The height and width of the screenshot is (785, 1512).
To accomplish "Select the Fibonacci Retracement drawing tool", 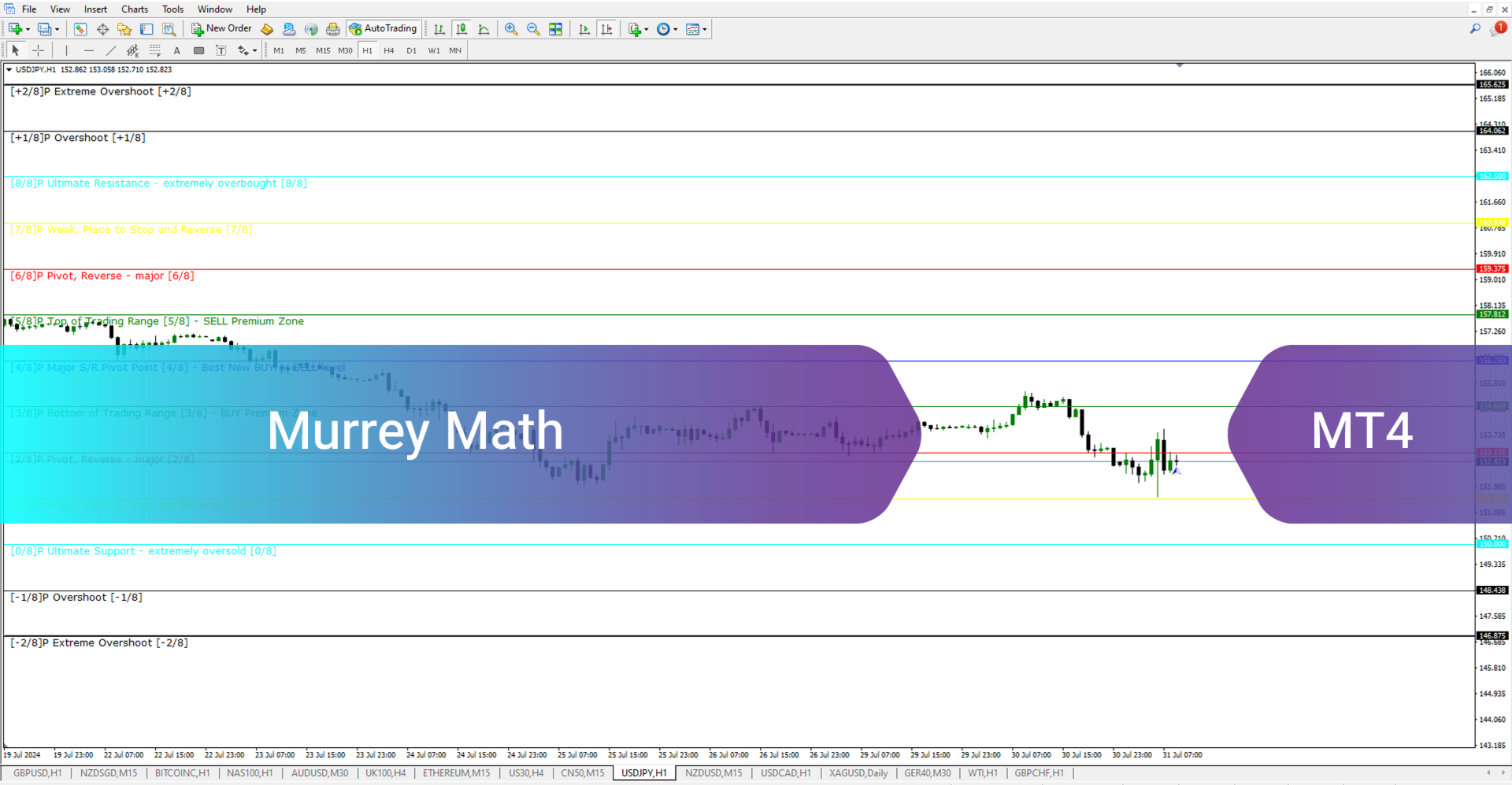I will click(x=155, y=50).
